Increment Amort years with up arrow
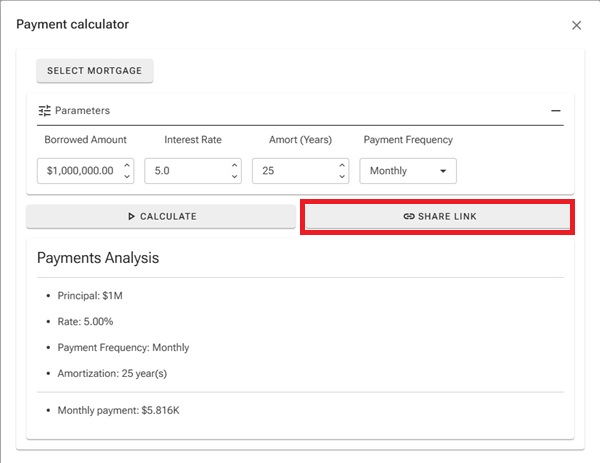Image resolution: width=600 pixels, height=463 pixels. tap(341, 165)
